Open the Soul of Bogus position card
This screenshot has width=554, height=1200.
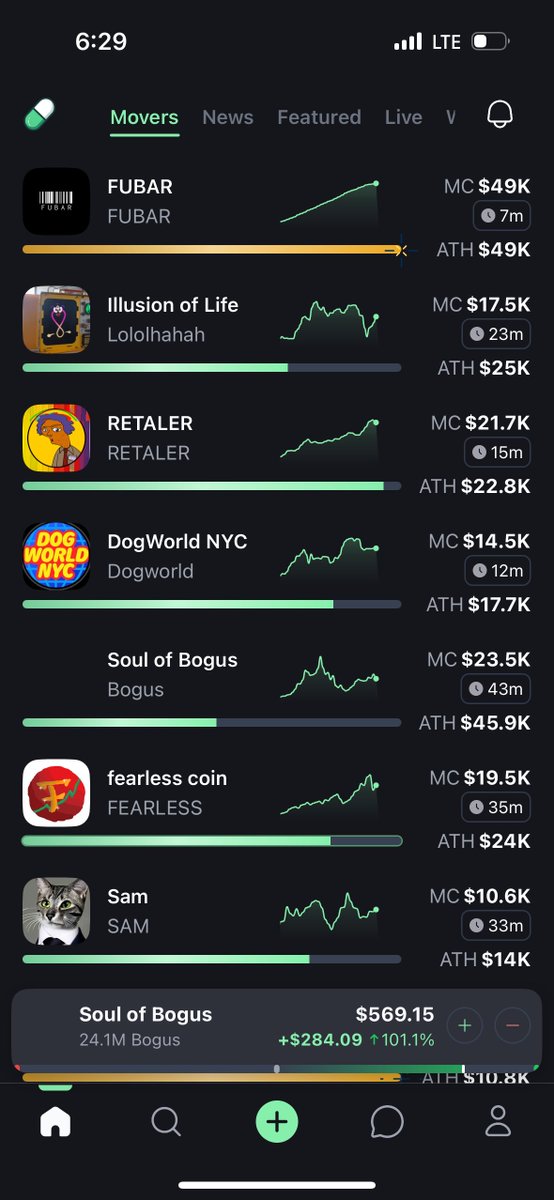point(277,1027)
